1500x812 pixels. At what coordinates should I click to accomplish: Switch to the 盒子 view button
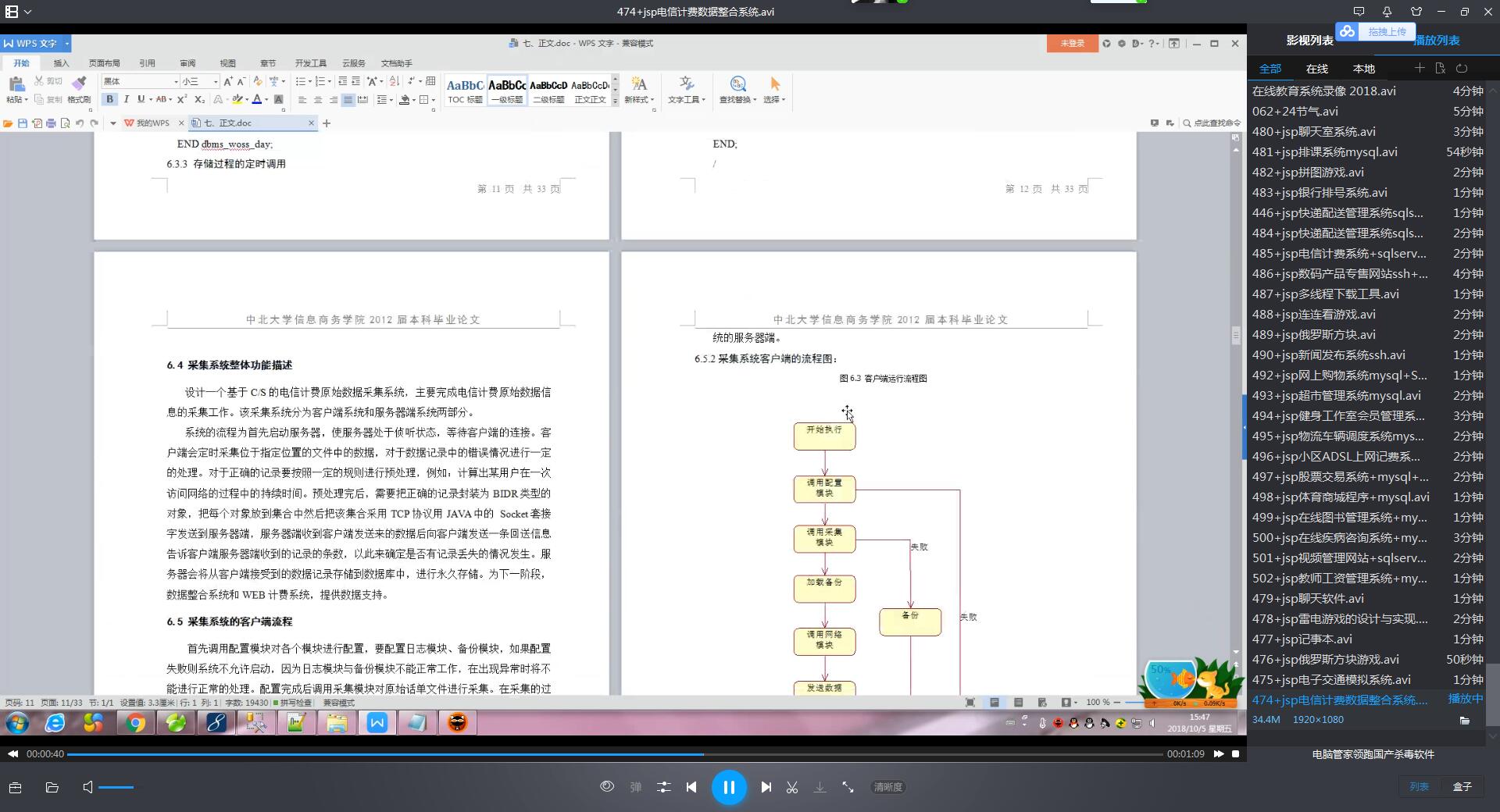coord(1462,786)
